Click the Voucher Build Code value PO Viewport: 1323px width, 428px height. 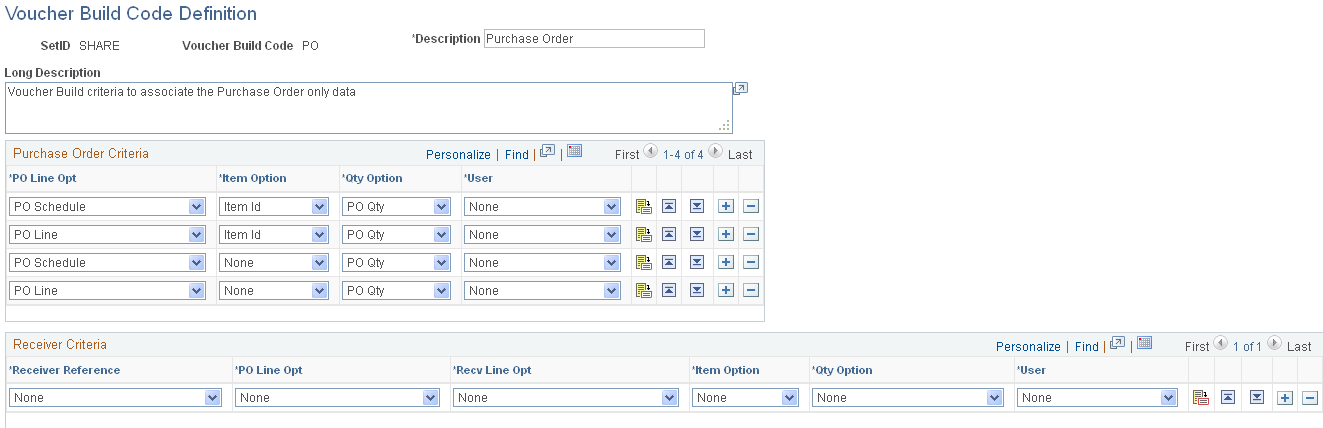pyautogui.click(x=310, y=46)
